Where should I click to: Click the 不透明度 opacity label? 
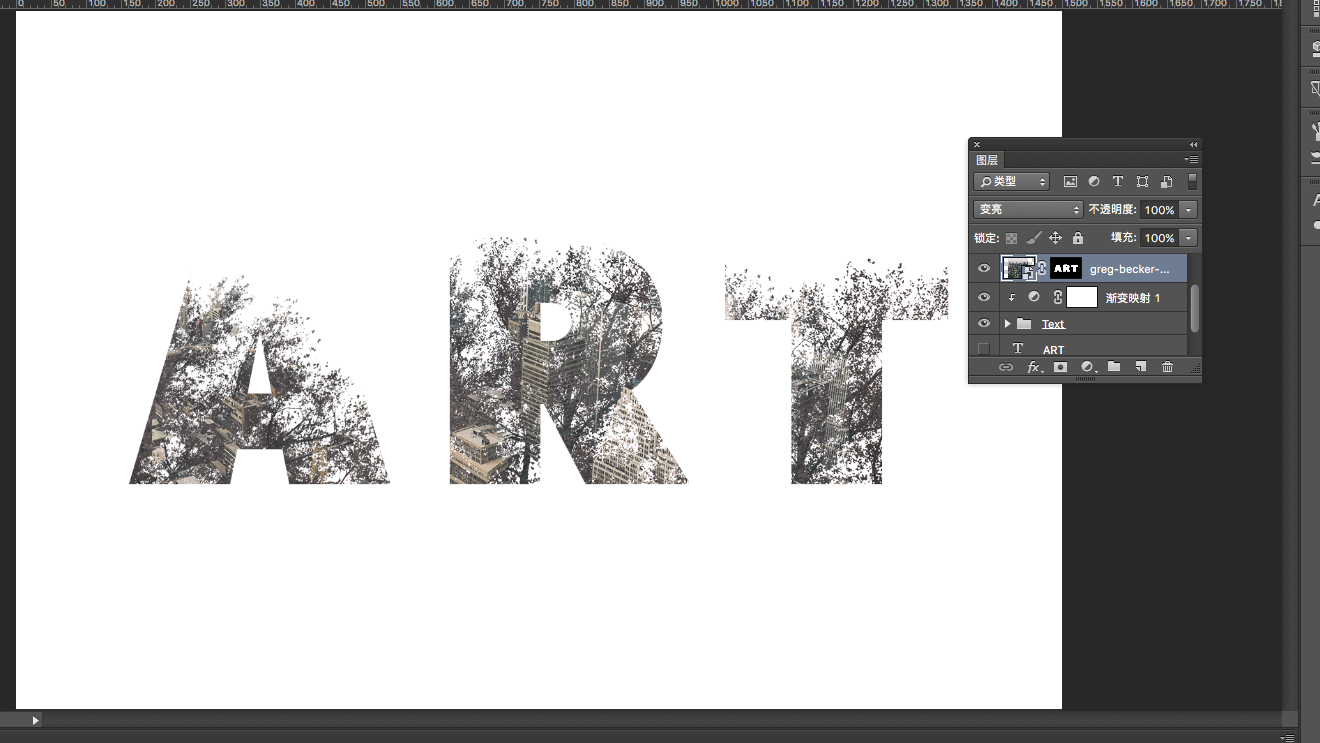click(x=1112, y=210)
